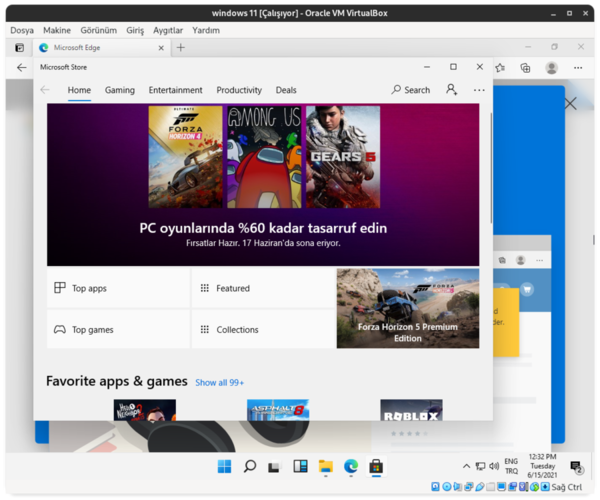The height and width of the screenshot is (500, 600).
Task: Click the Store back arrow next to Home
Action: tap(45, 90)
